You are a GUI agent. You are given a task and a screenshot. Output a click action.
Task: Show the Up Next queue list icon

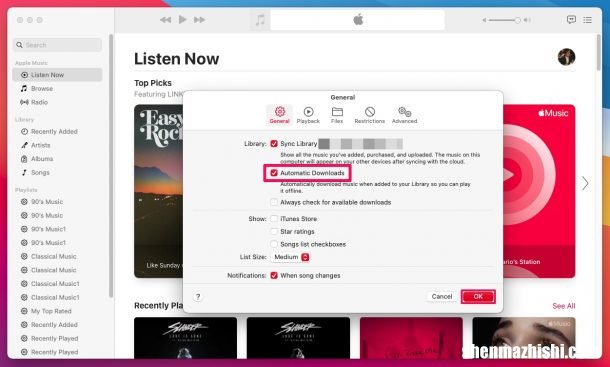pyautogui.click(x=588, y=20)
